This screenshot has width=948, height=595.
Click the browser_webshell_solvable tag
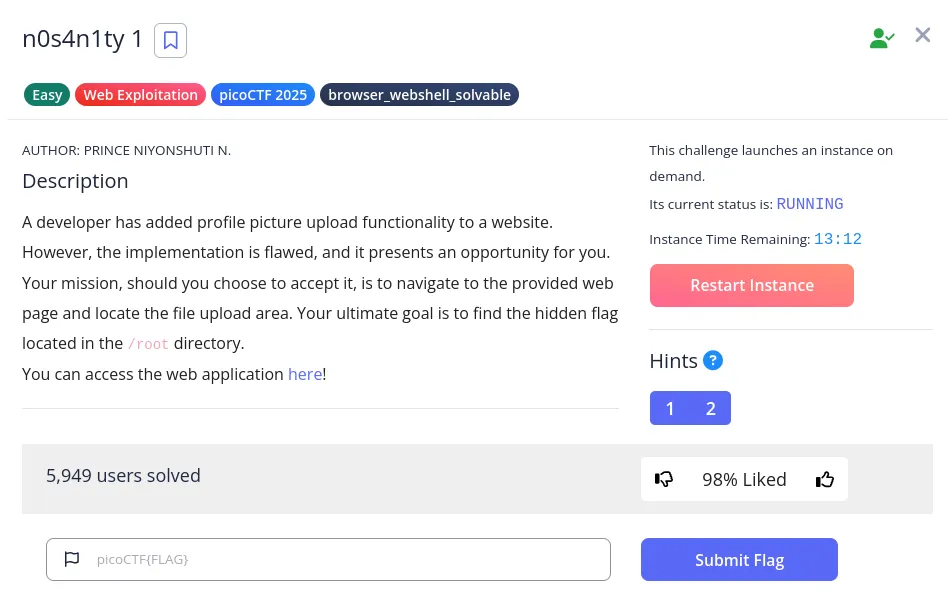419,95
